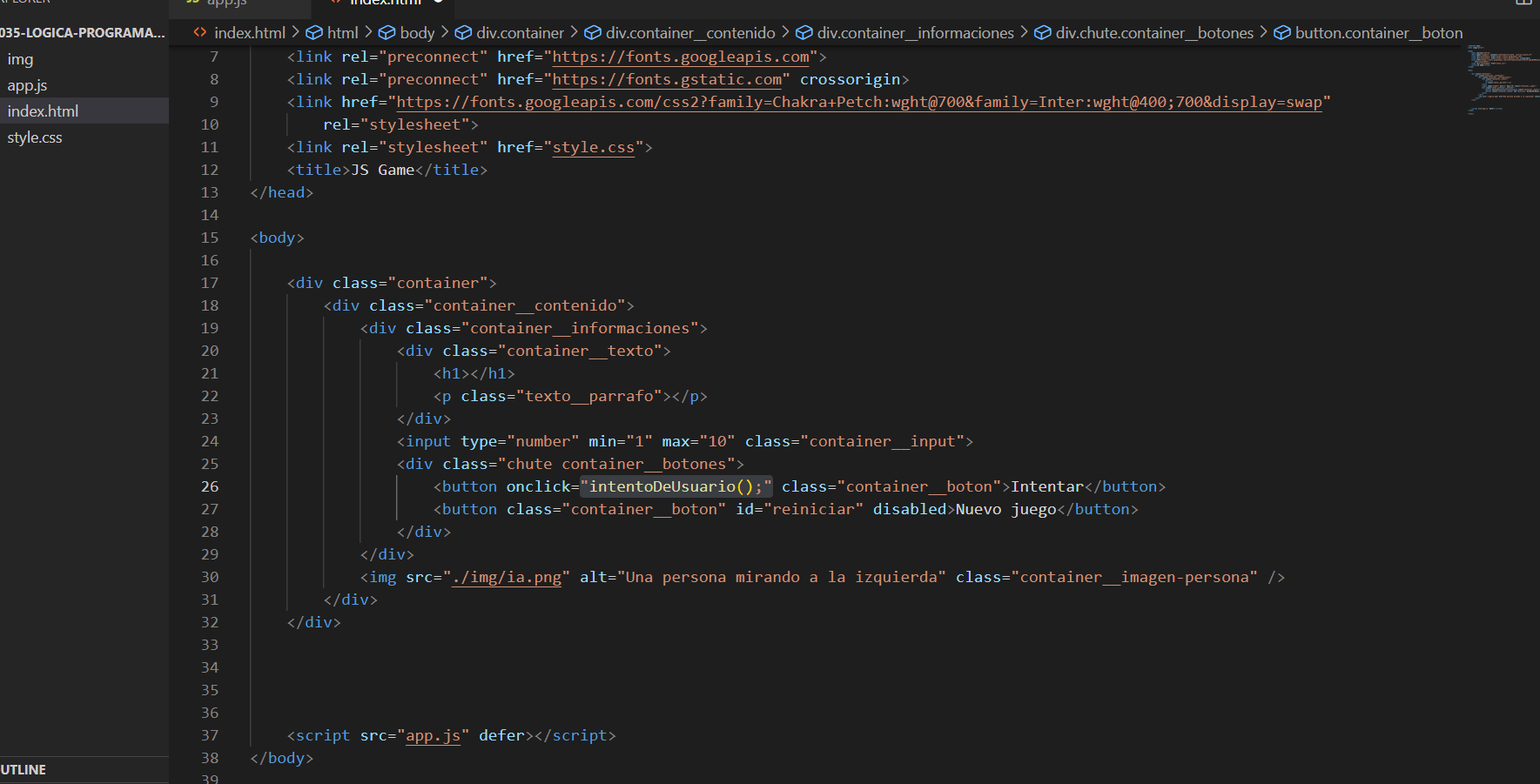Image resolution: width=1540 pixels, height=784 pixels.
Task: Select index.html in the Explorer sidebar
Action: pos(84,111)
